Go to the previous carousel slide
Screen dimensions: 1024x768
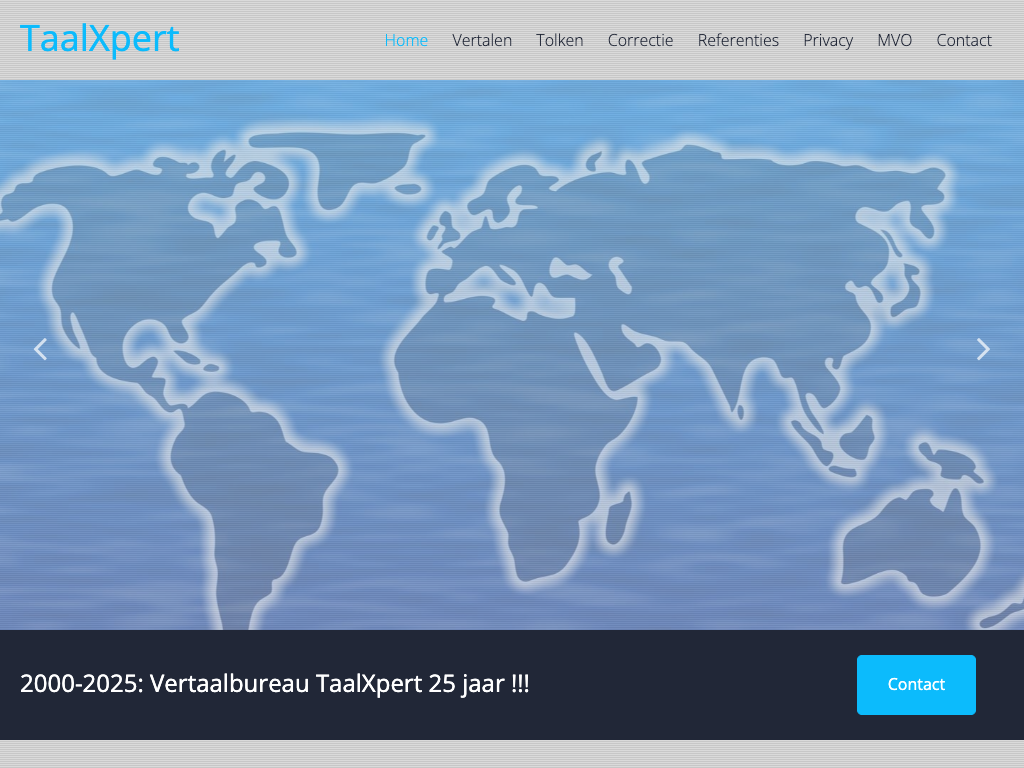(x=41, y=349)
